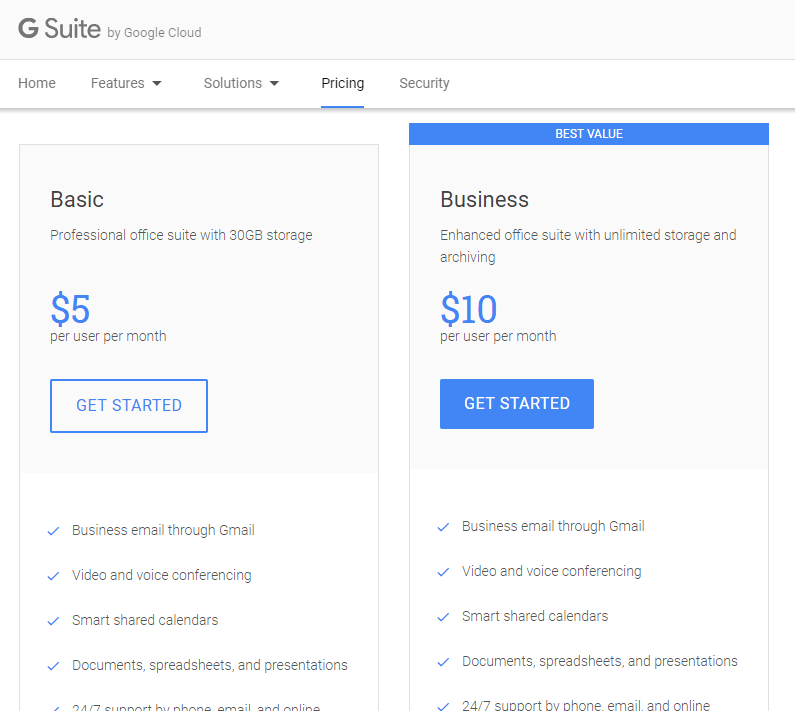Click Get Started for the Basic plan
The image size is (795, 711).
tap(129, 406)
